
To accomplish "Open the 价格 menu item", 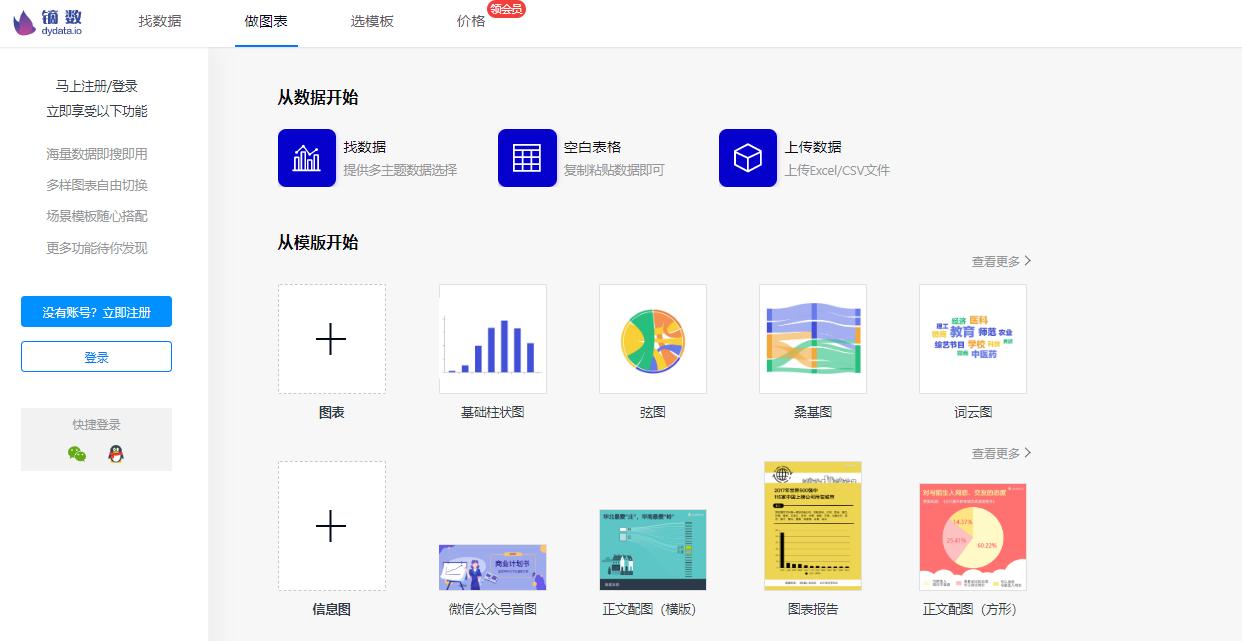I will [470, 22].
